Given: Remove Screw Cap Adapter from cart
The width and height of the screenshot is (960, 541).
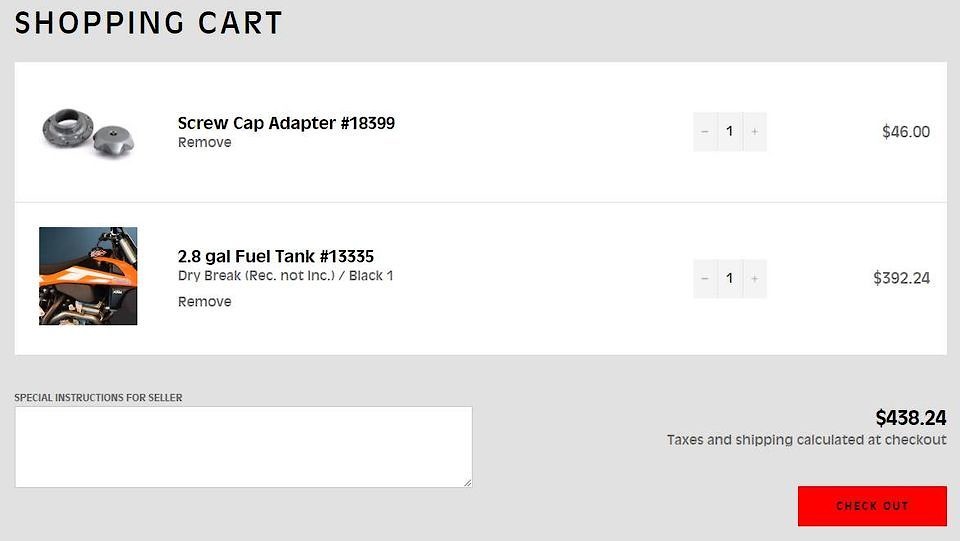Looking at the screenshot, I should pos(204,142).
